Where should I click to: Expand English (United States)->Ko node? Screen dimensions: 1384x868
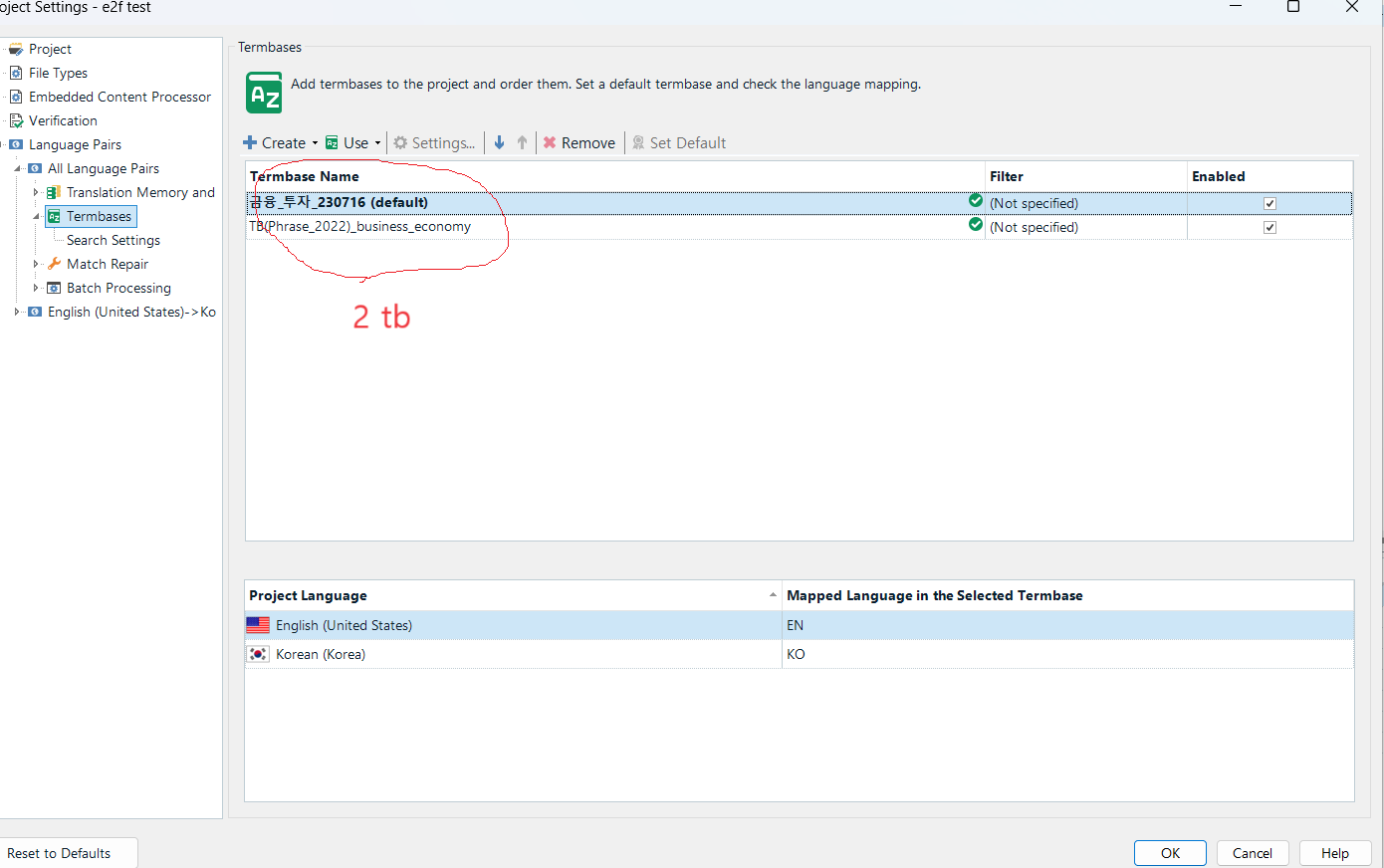(17, 312)
